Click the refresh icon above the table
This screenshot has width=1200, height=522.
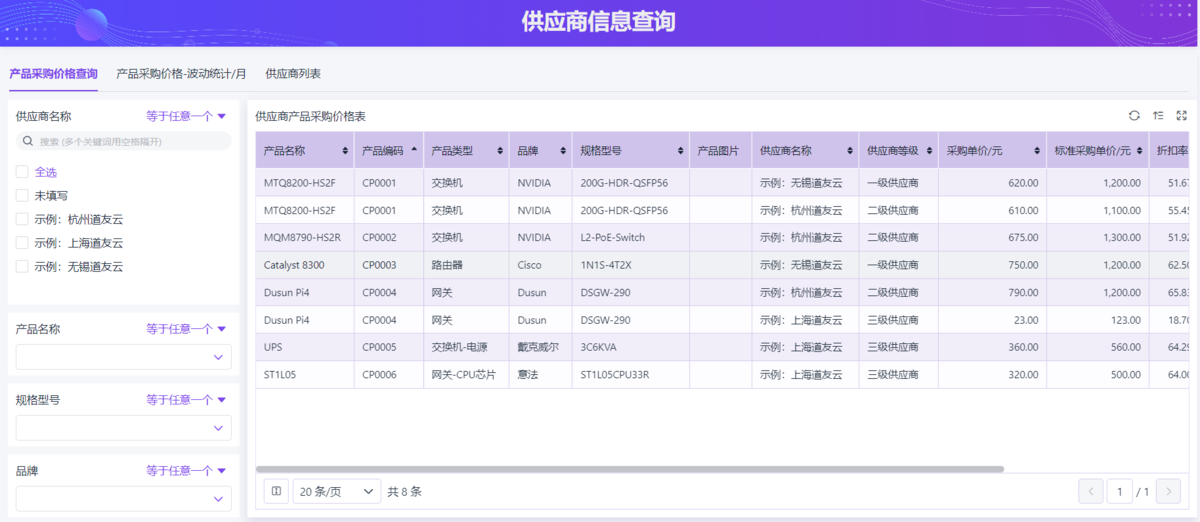tap(1134, 116)
